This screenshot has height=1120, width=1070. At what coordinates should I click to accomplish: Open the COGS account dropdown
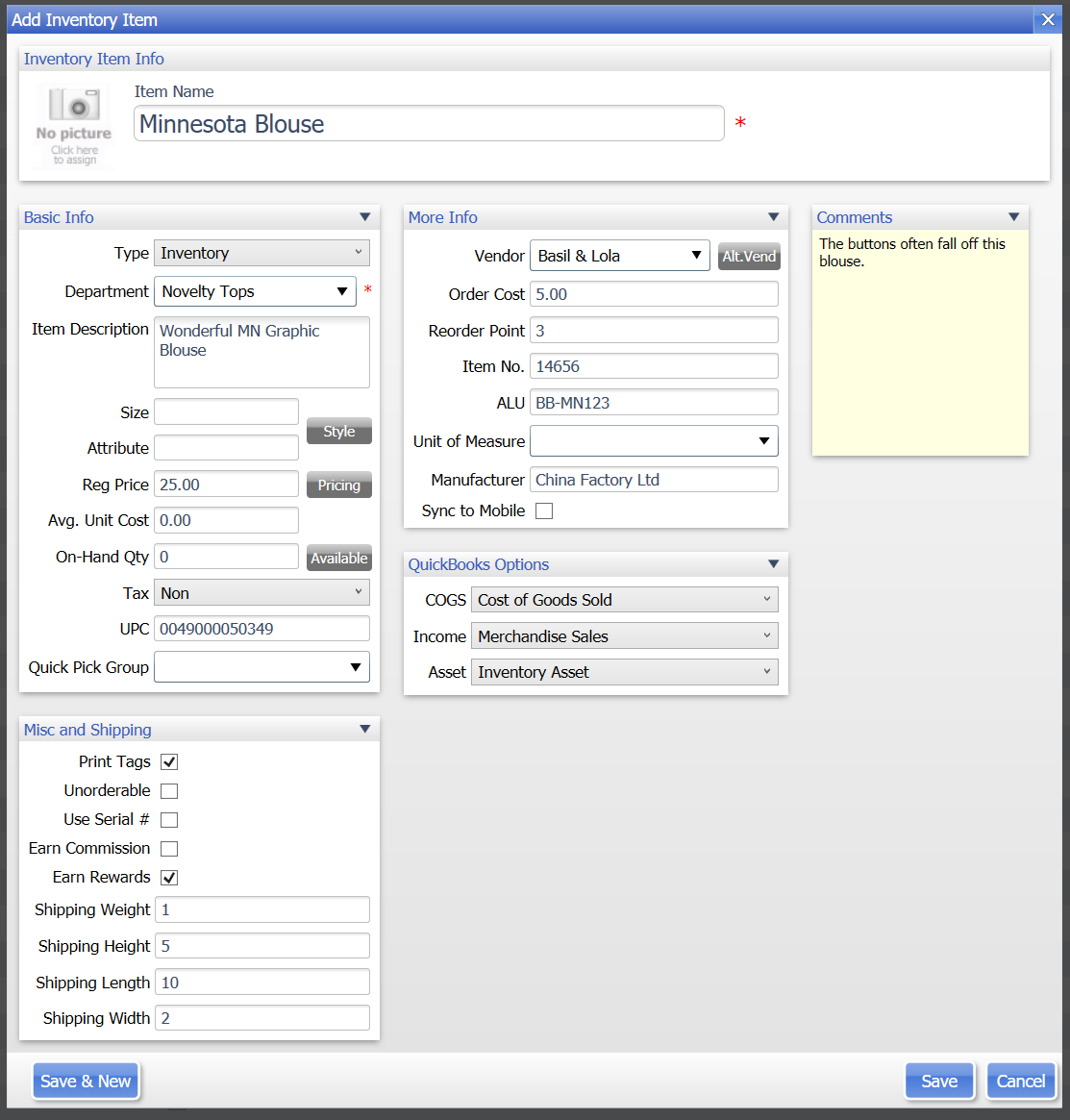(625, 600)
